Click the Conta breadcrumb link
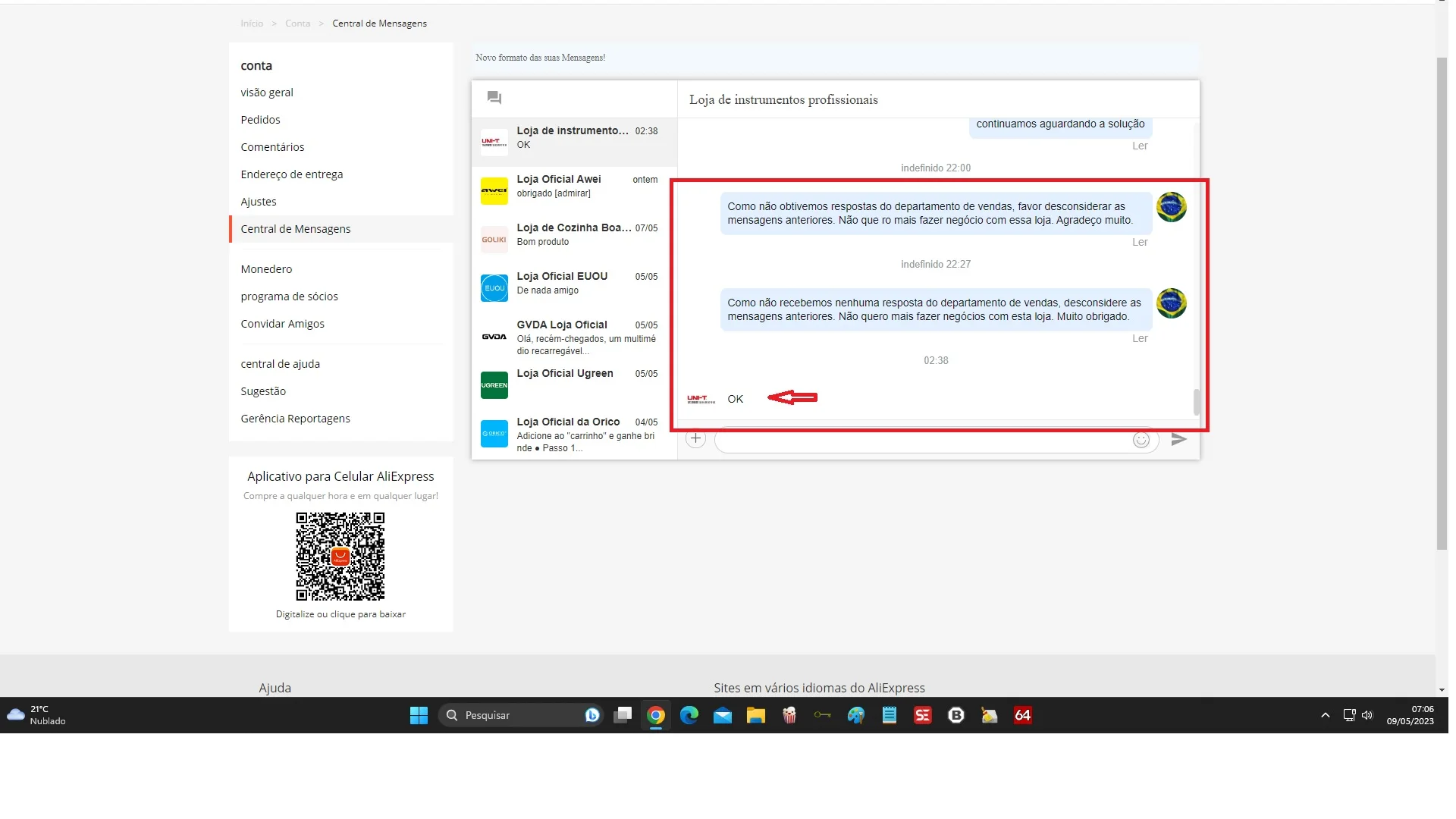The width and height of the screenshot is (1456, 819). 297,24
